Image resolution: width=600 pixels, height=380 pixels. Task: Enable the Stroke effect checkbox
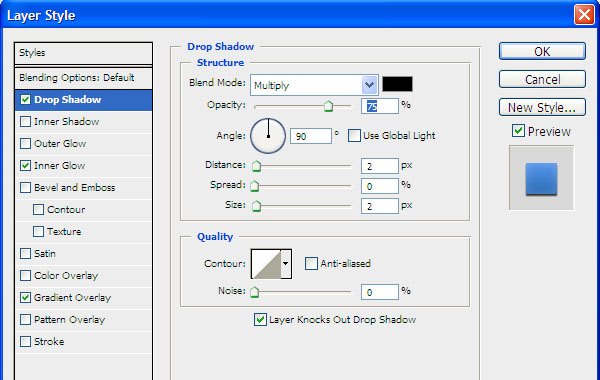click(x=25, y=341)
